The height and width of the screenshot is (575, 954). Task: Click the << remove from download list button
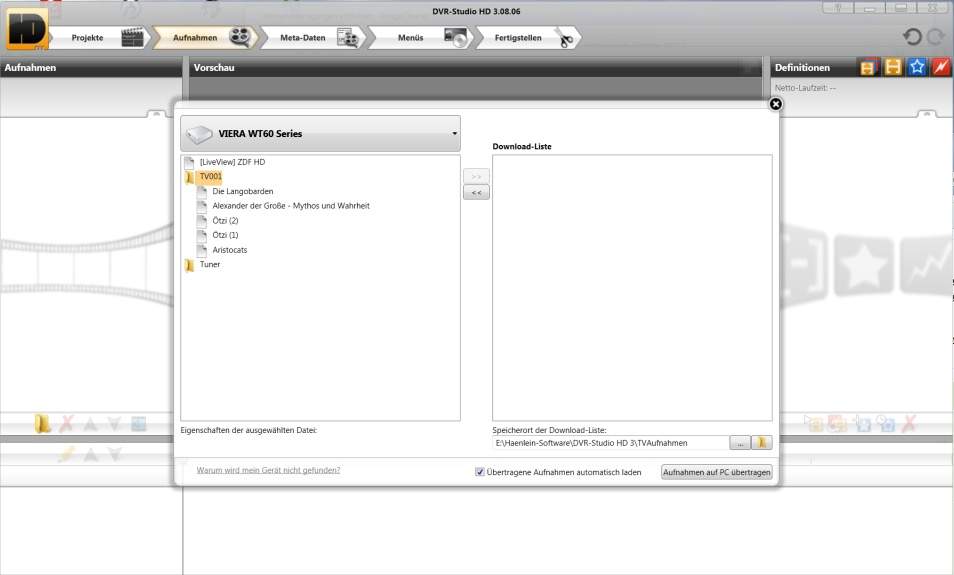click(476, 192)
